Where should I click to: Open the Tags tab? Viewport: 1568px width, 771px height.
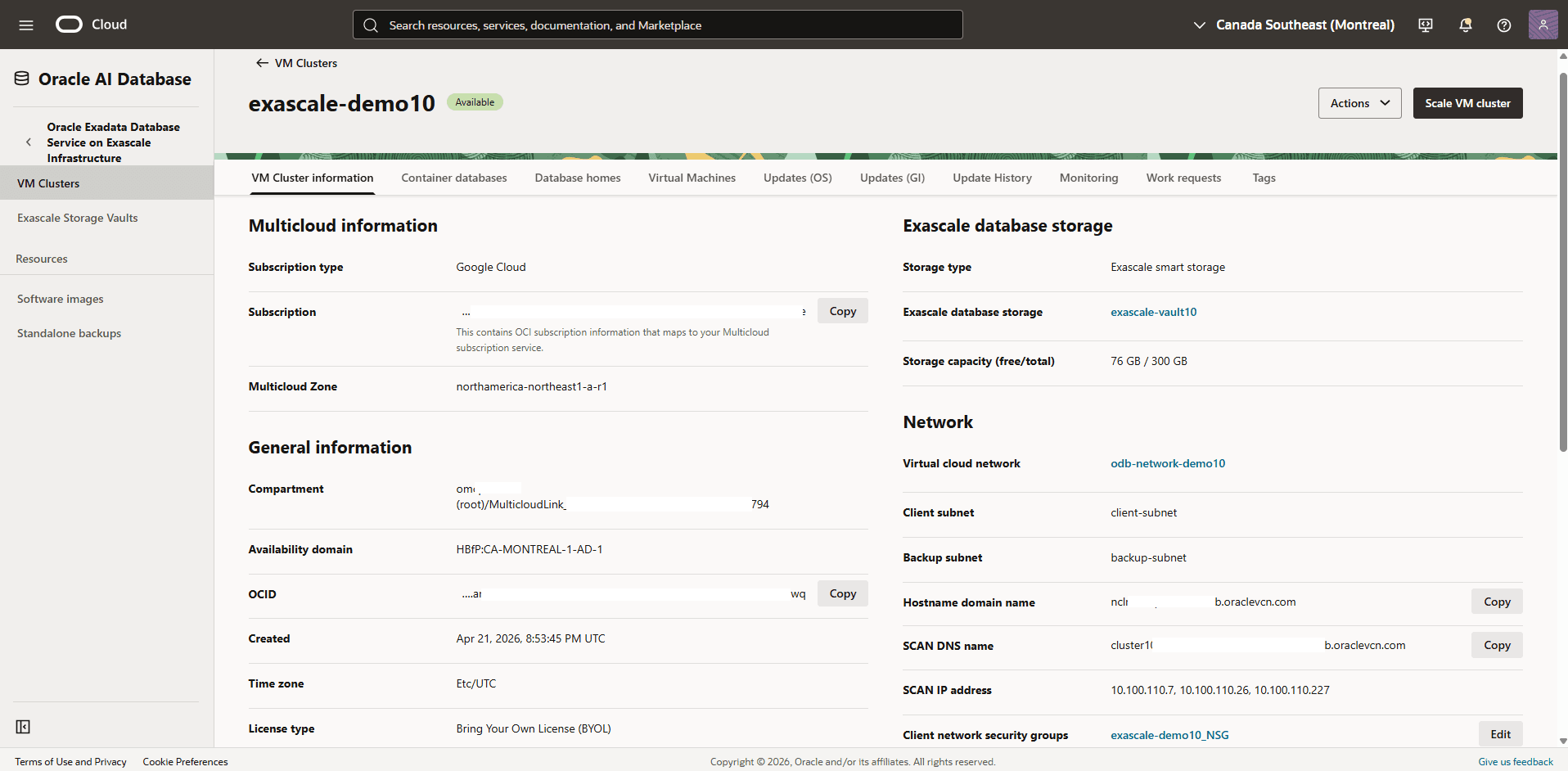click(1264, 178)
